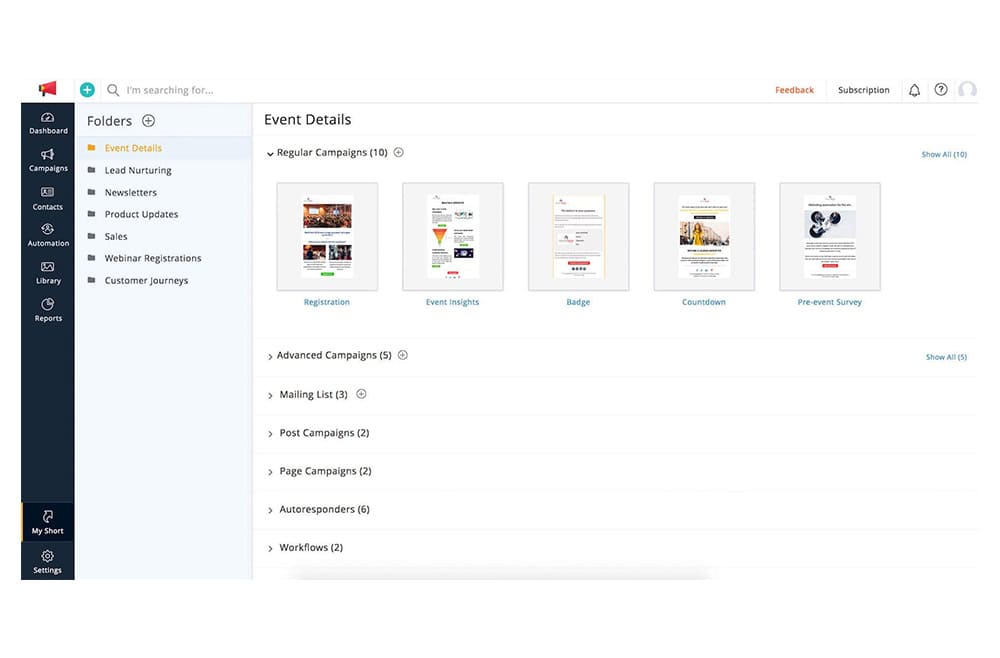The image size is (1000, 658).
Task: Open the Badge campaign link
Action: coord(578,302)
